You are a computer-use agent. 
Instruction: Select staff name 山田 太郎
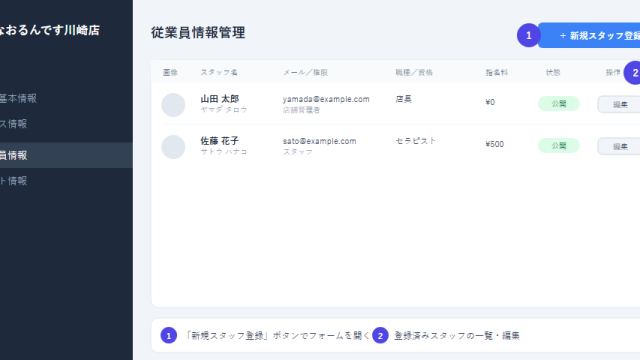point(220,99)
